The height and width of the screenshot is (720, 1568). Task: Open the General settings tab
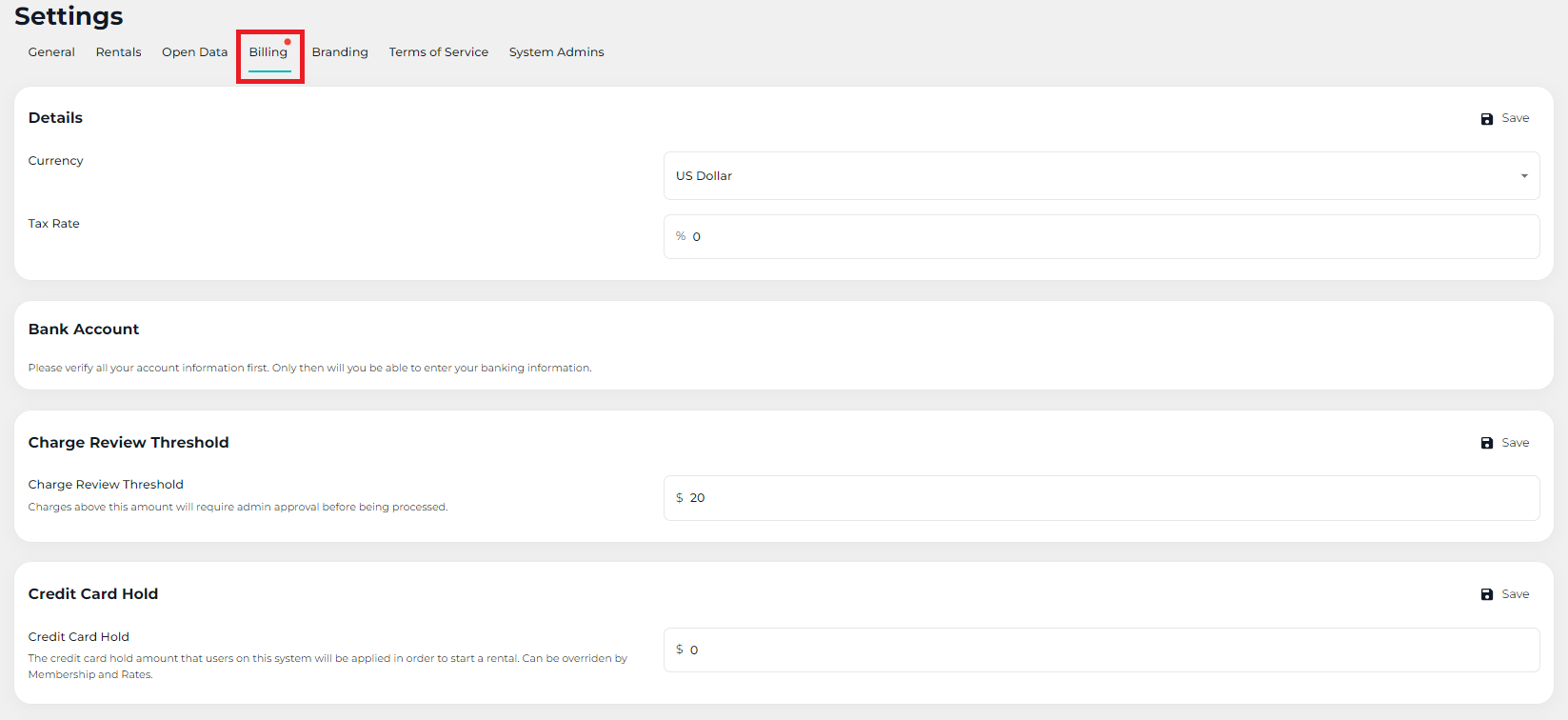click(x=51, y=52)
